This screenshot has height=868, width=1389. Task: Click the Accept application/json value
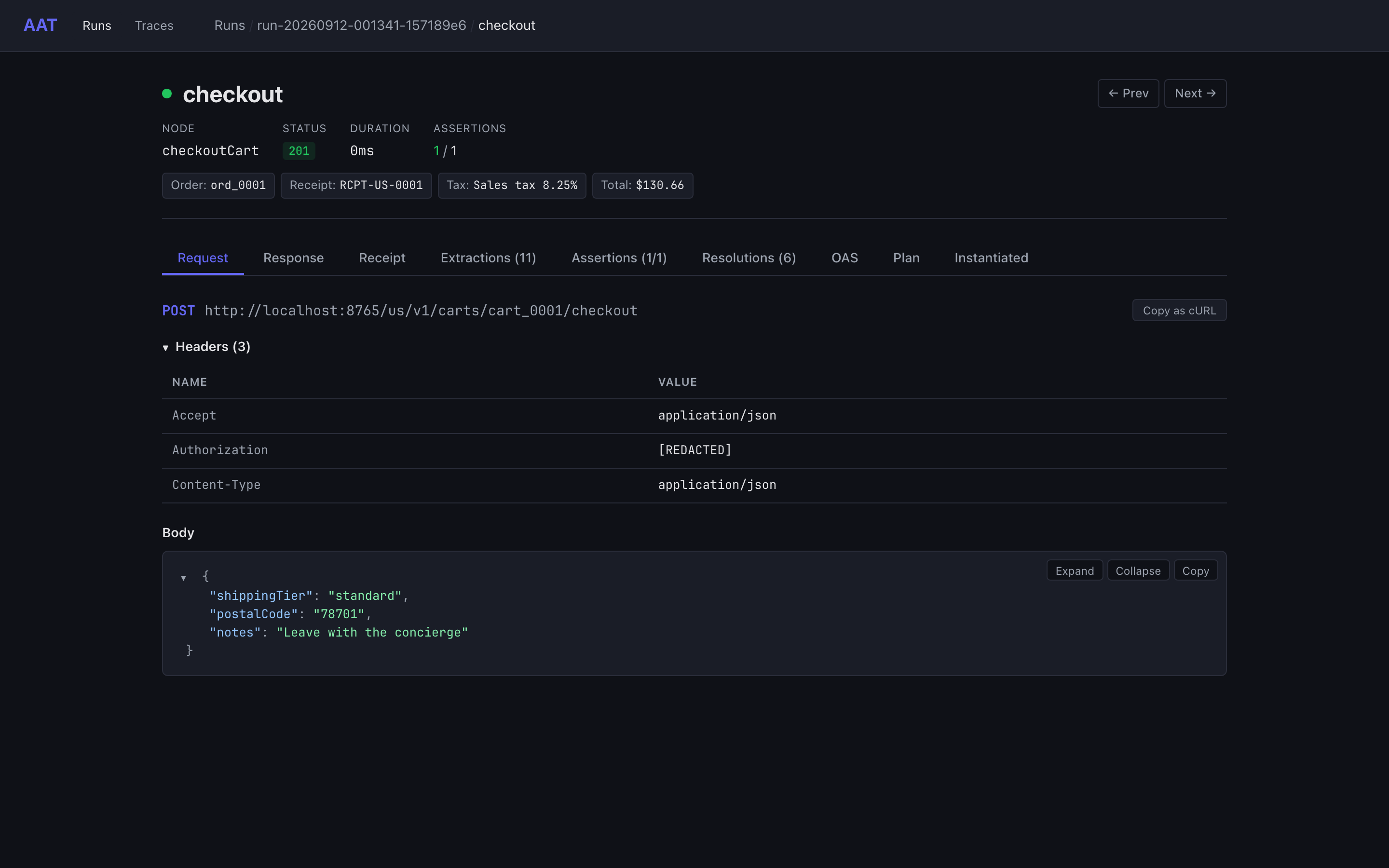(x=717, y=416)
